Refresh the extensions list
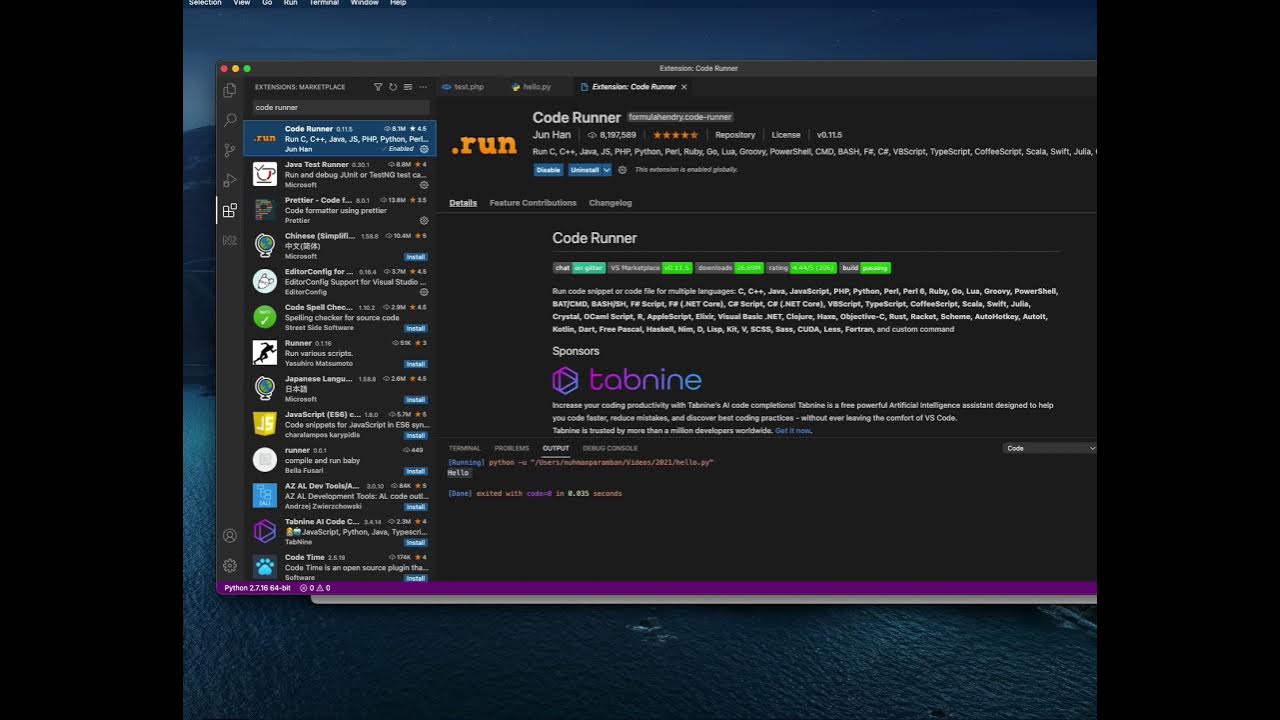This screenshot has height=720, width=1280. tap(393, 87)
